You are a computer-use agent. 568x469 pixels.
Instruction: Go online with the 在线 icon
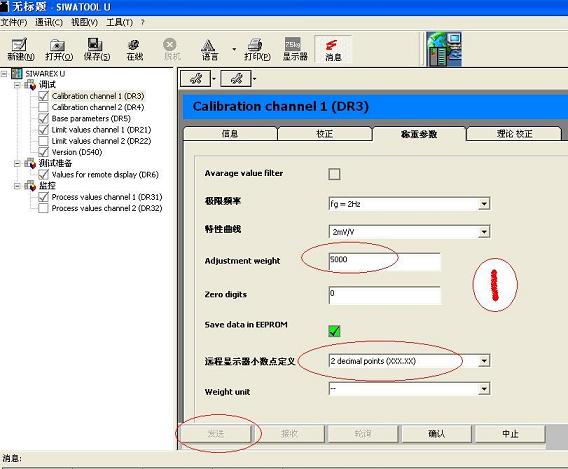(x=134, y=49)
